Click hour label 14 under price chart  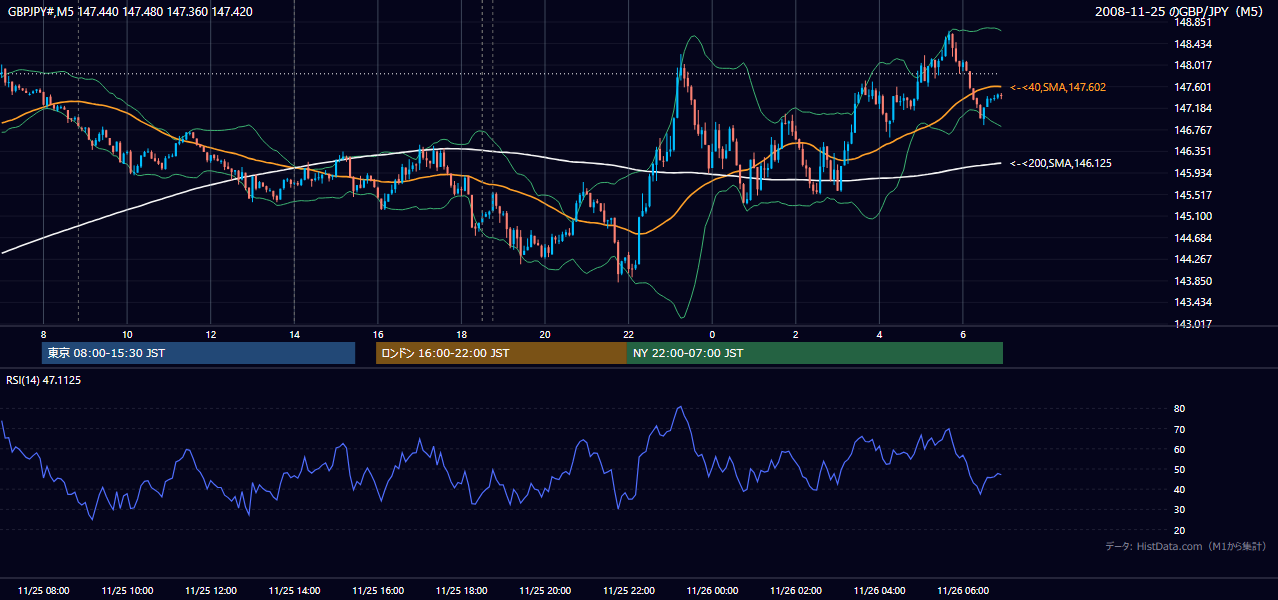[x=294, y=334]
